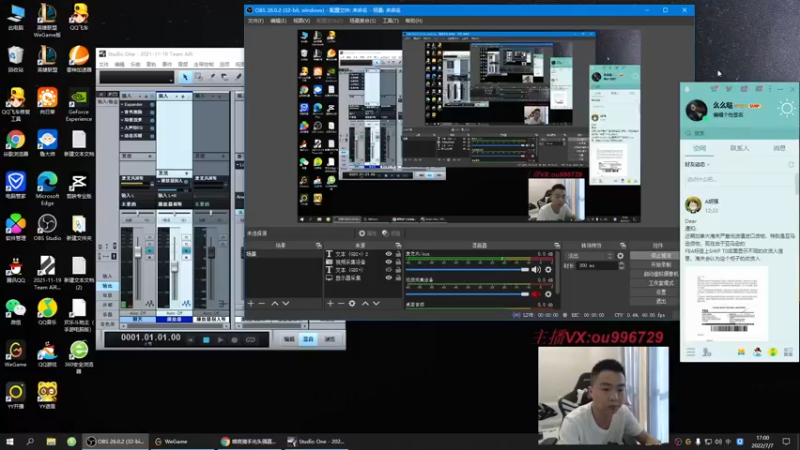The height and width of the screenshot is (450, 800).
Task: Open weather sun icon in QQ window
Action: pyautogui.click(x=786, y=109)
